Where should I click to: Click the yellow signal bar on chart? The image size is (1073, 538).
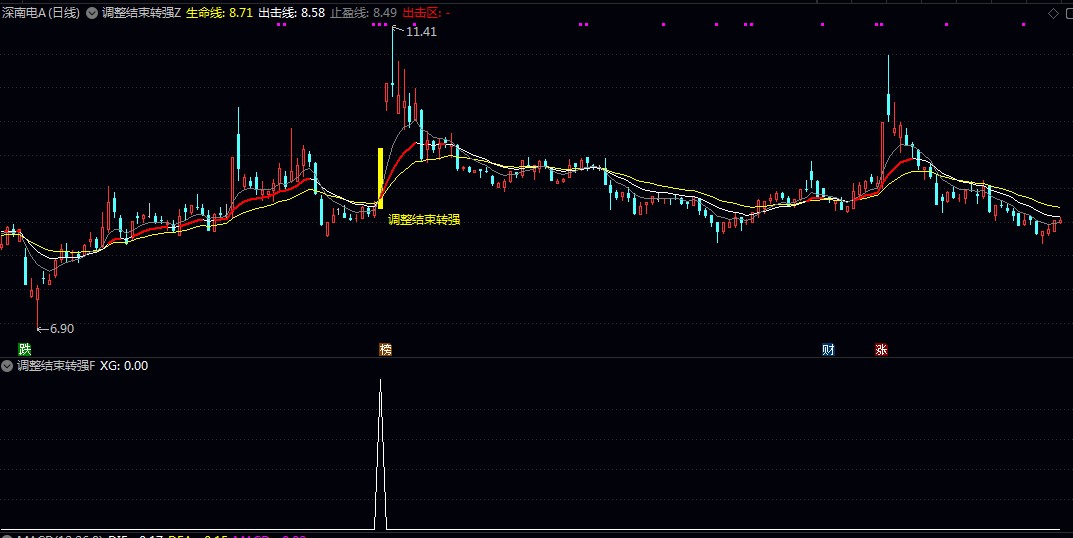tap(380, 178)
